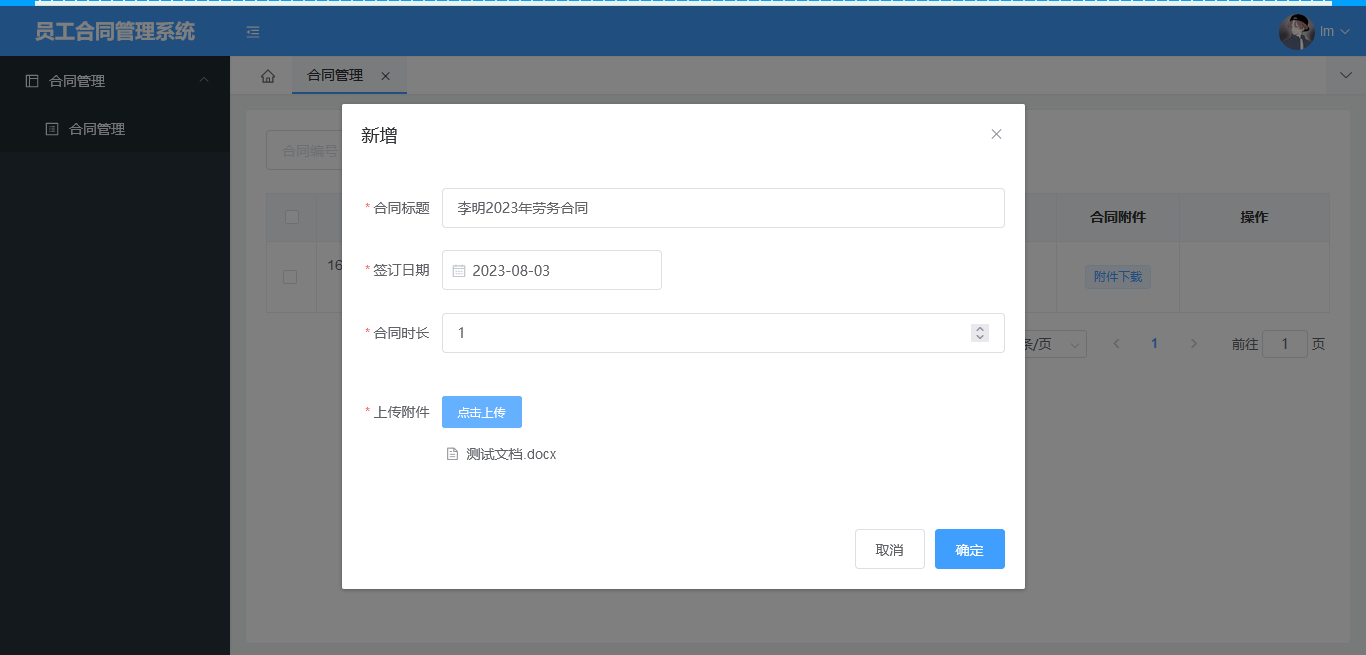Open uploaded file 测试文档.docx

point(511,454)
